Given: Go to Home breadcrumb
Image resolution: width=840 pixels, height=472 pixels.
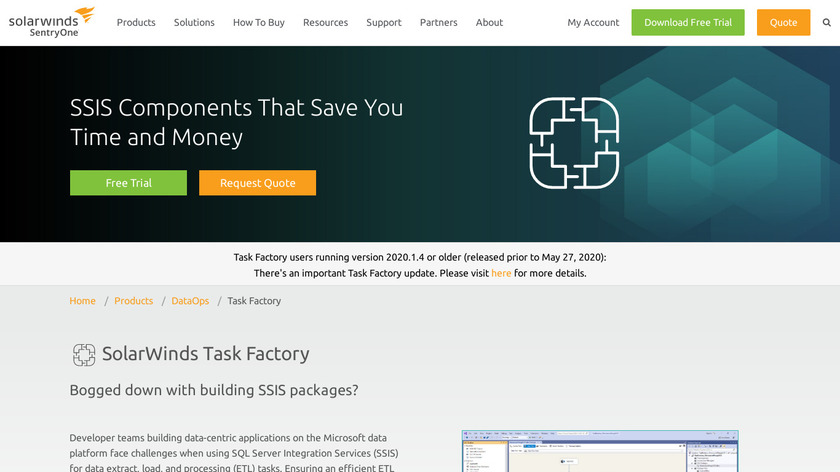Looking at the screenshot, I should coord(82,301).
